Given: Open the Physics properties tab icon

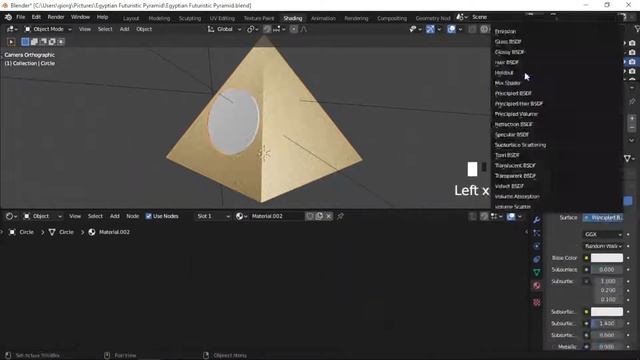Looking at the screenshot, I should point(537,246).
